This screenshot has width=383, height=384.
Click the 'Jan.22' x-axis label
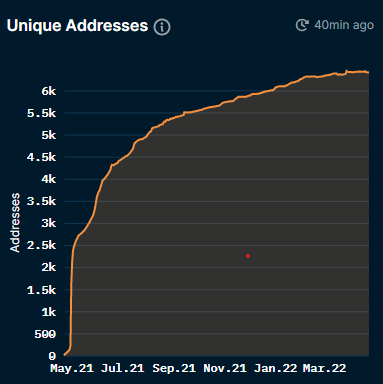pyautogui.click(x=275, y=368)
